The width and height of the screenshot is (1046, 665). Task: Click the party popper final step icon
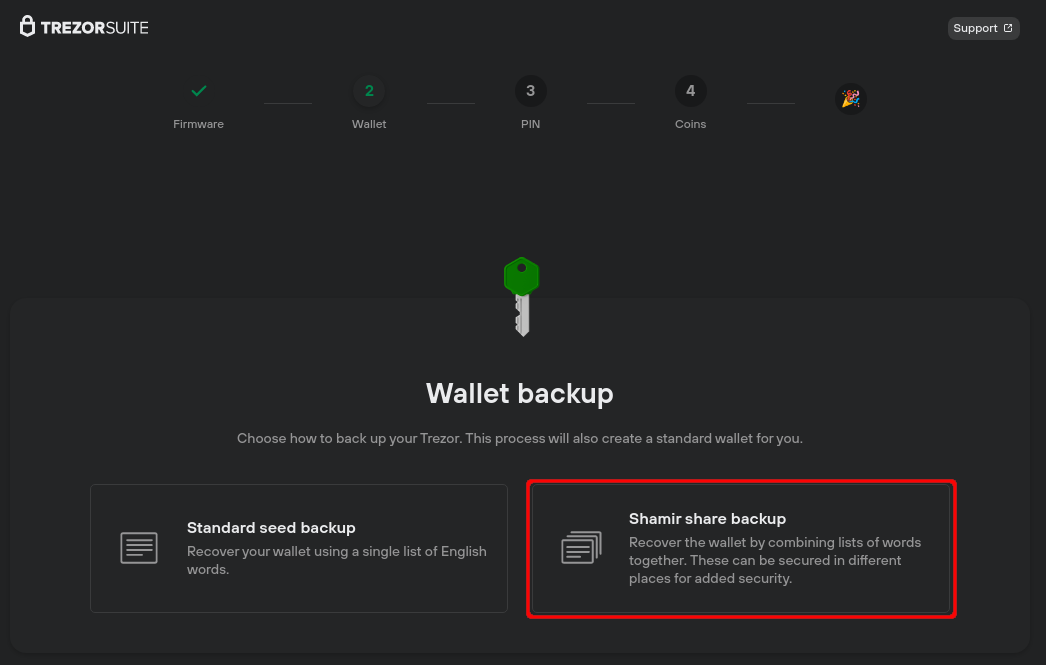pyautogui.click(x=851, y=99)
